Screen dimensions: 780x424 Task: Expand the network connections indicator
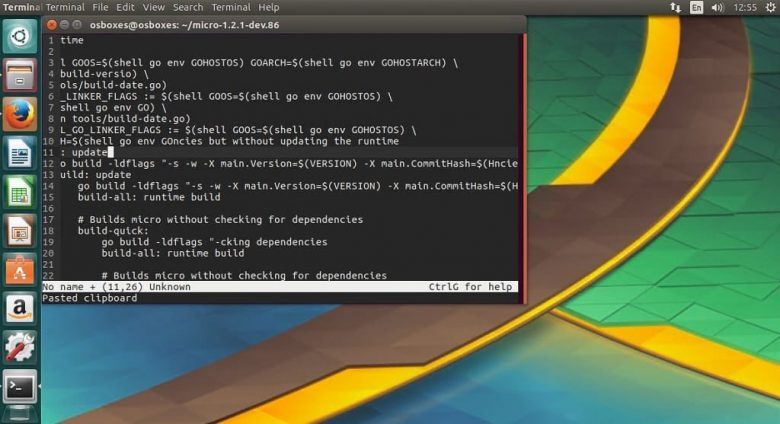(x=675, y=7)
